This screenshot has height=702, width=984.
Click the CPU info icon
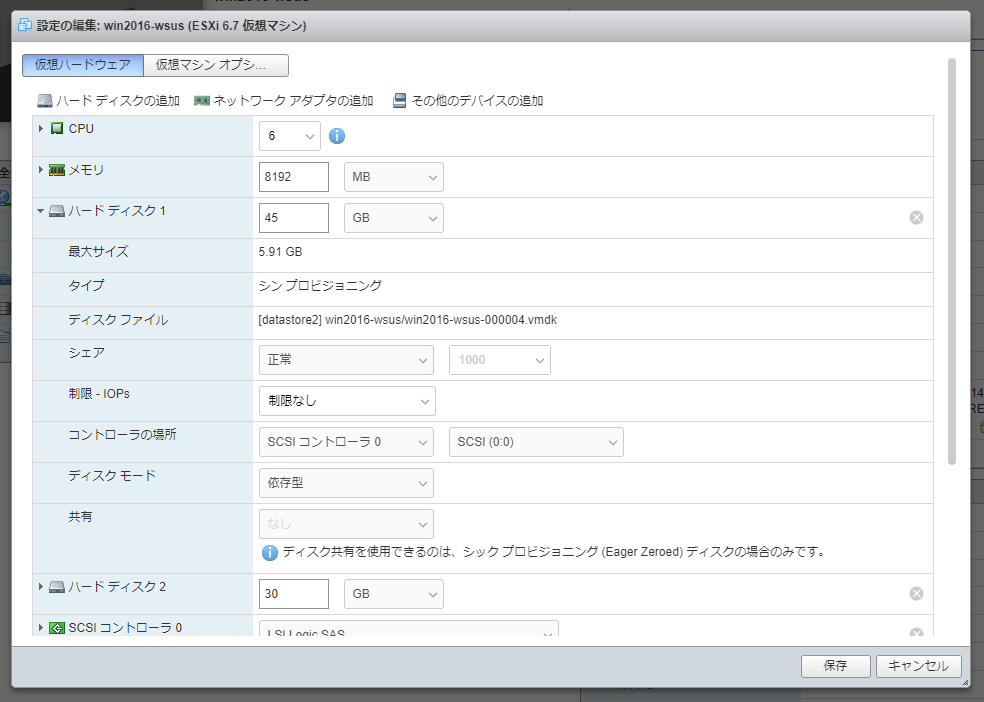pyautogui.click(x=337, y=136)
